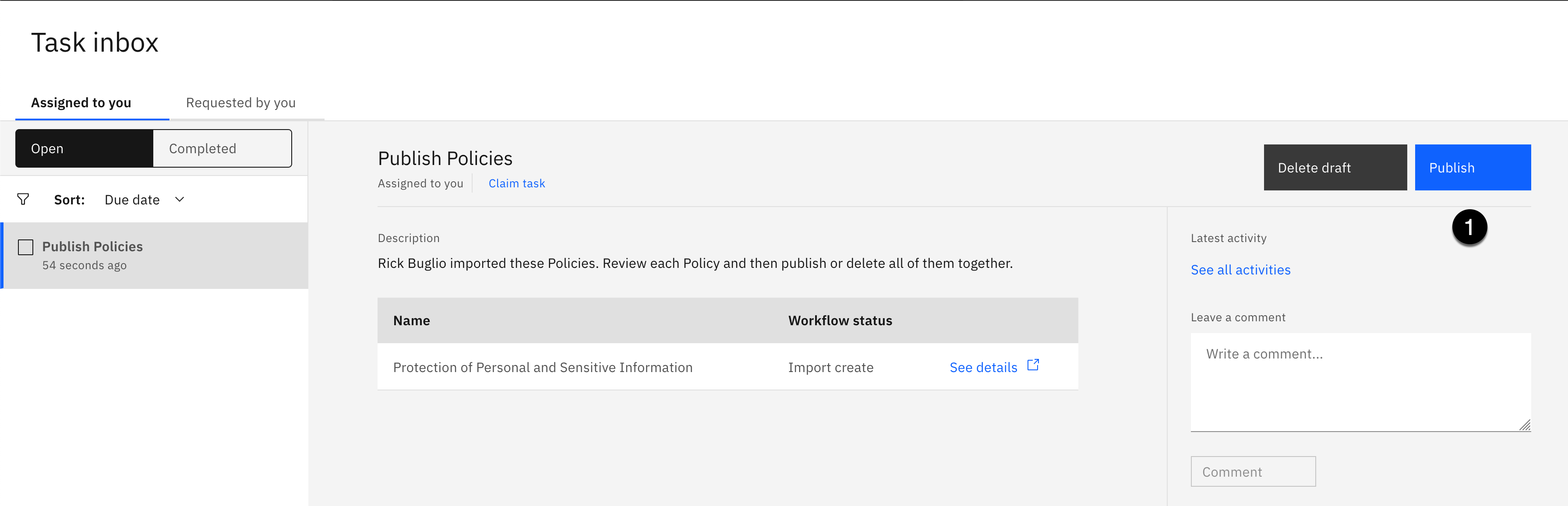This screenshot has height=506, width=1568.
Task: Open the See all activities link
Action: [1240, 270]
